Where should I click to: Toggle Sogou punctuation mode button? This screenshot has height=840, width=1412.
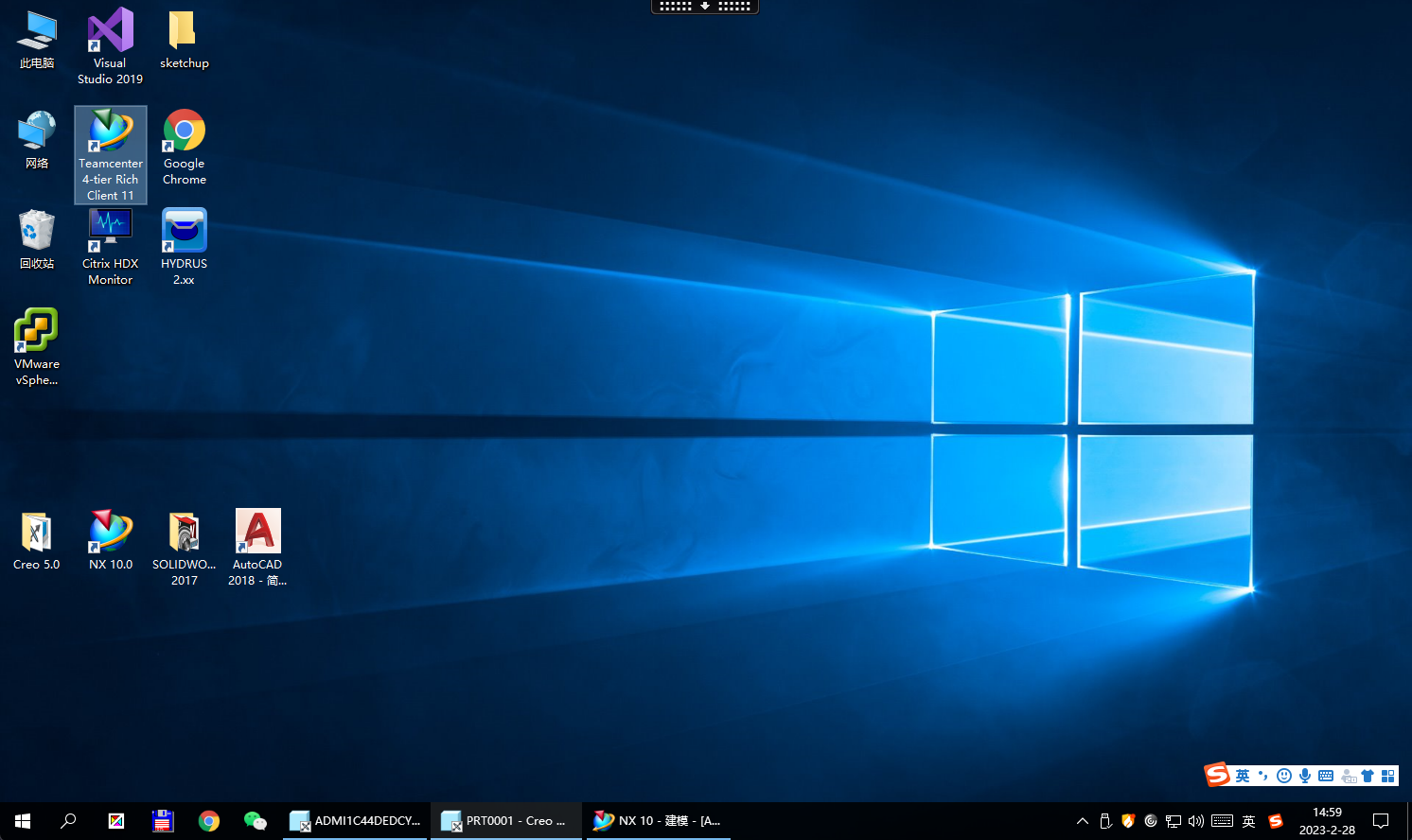[1263, 776]
